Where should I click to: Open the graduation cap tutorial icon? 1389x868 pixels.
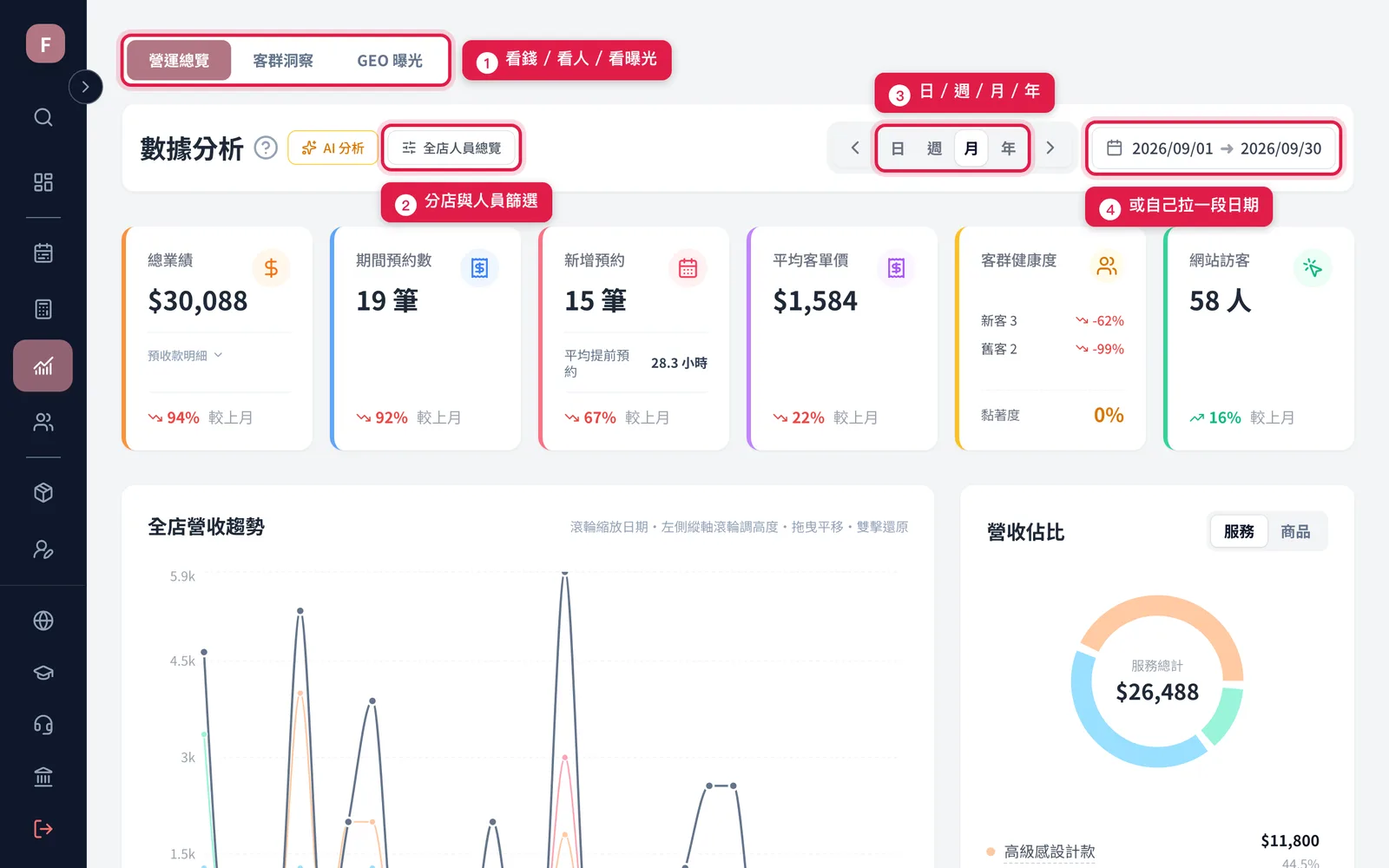[43, 673]
